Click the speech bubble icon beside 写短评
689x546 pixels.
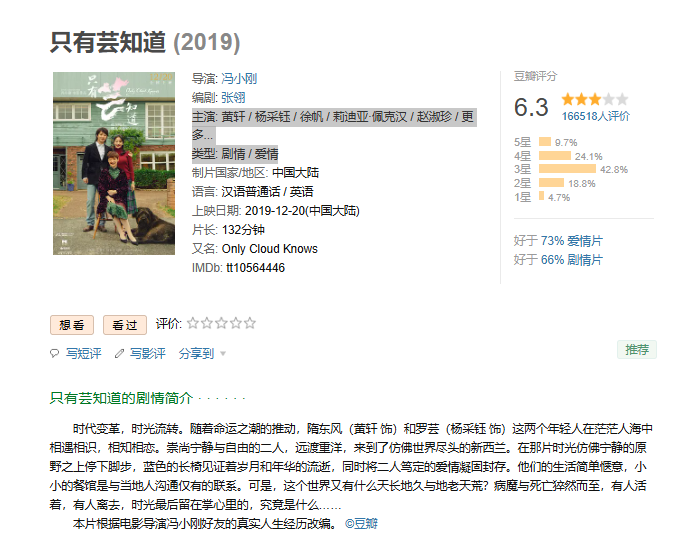point(55,353)
